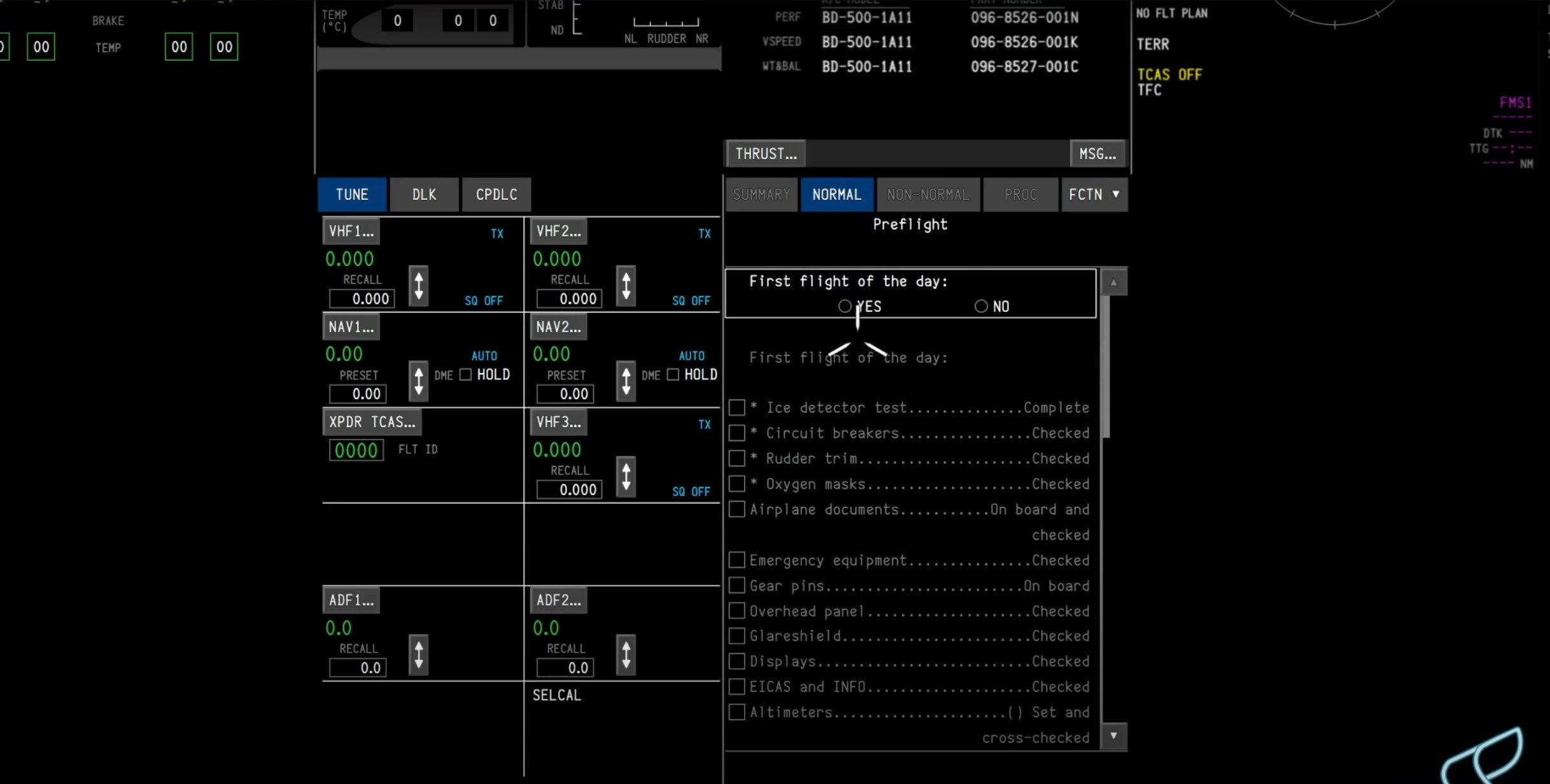
Task: Open the FCTN dropdown menu
Action: point(1094,195)
